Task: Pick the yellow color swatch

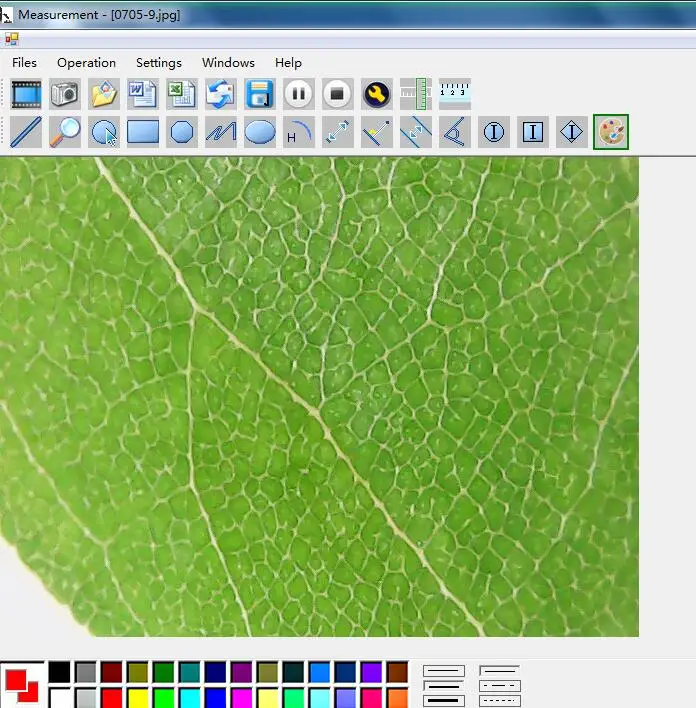Action: tap(138, 697)
